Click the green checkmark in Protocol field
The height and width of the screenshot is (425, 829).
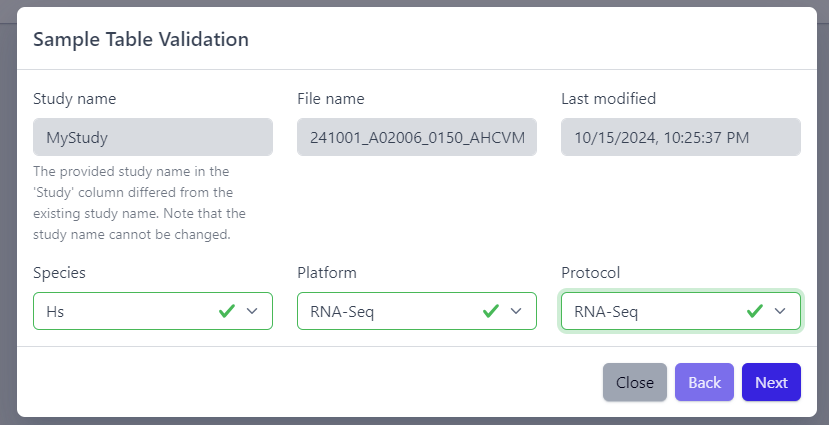tap(755, 311)
